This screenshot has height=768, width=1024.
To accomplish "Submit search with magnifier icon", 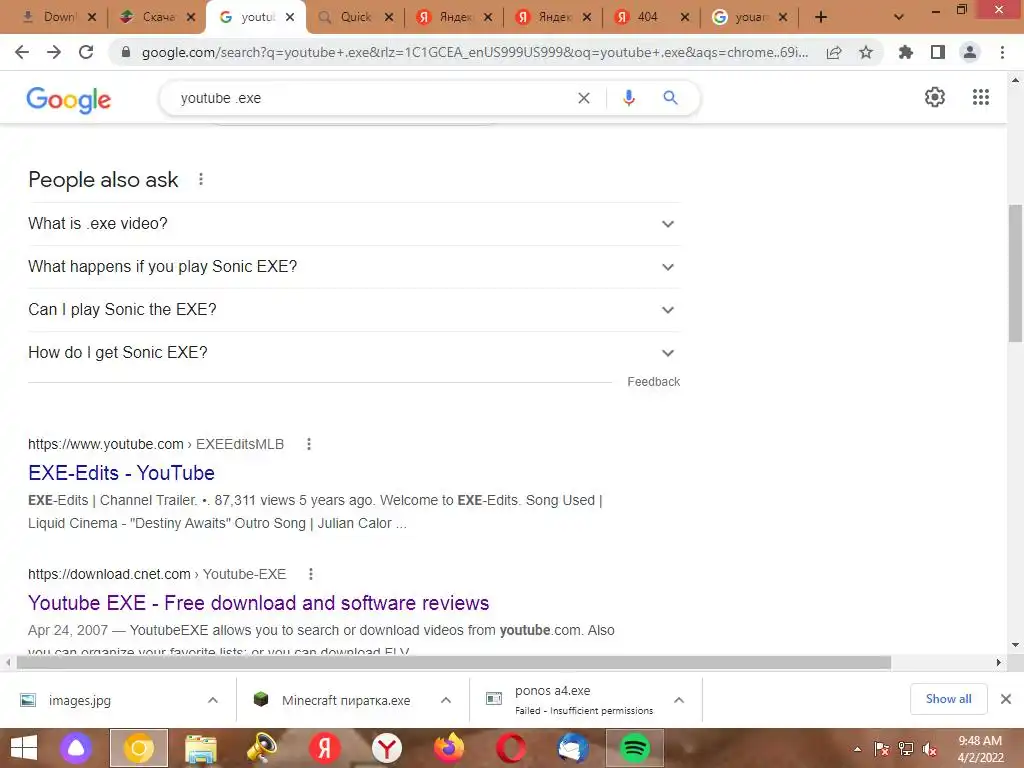I will coord(670,98).
